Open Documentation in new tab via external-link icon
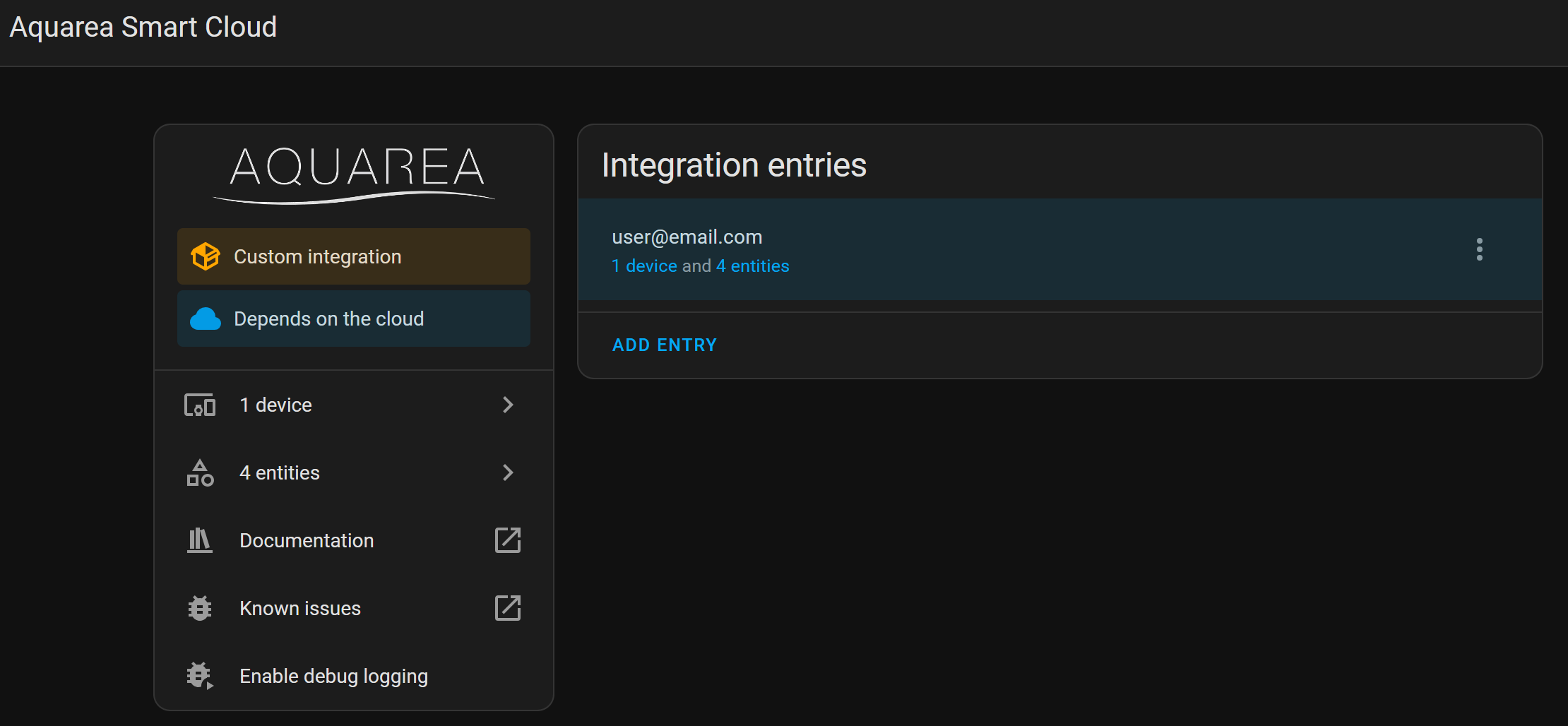 pos(508,540)
